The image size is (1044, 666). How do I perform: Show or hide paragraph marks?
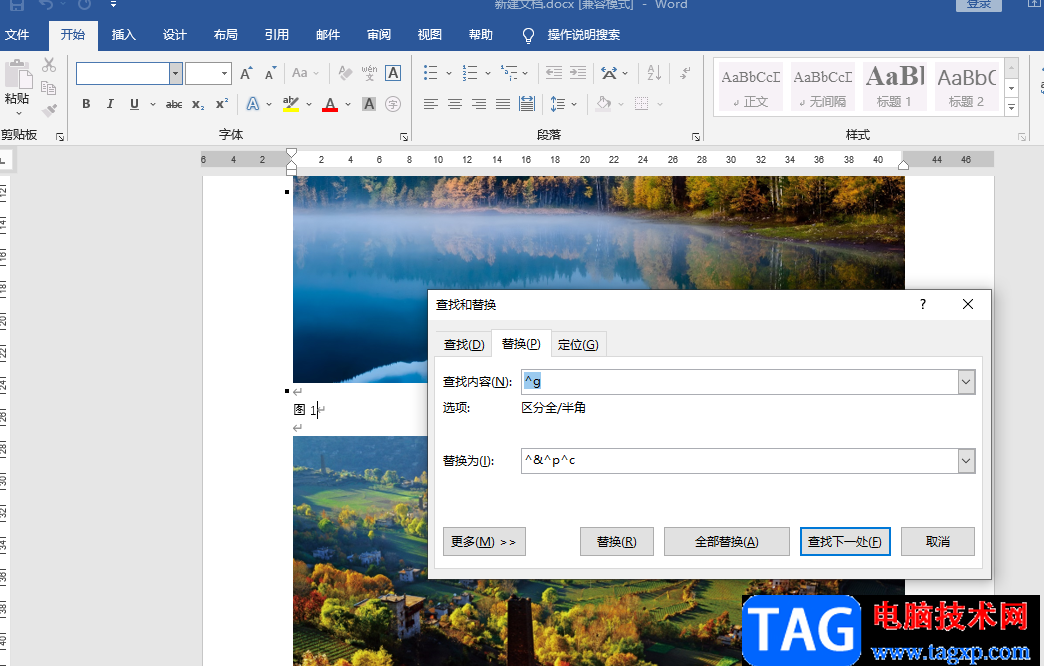click(684, 73)
